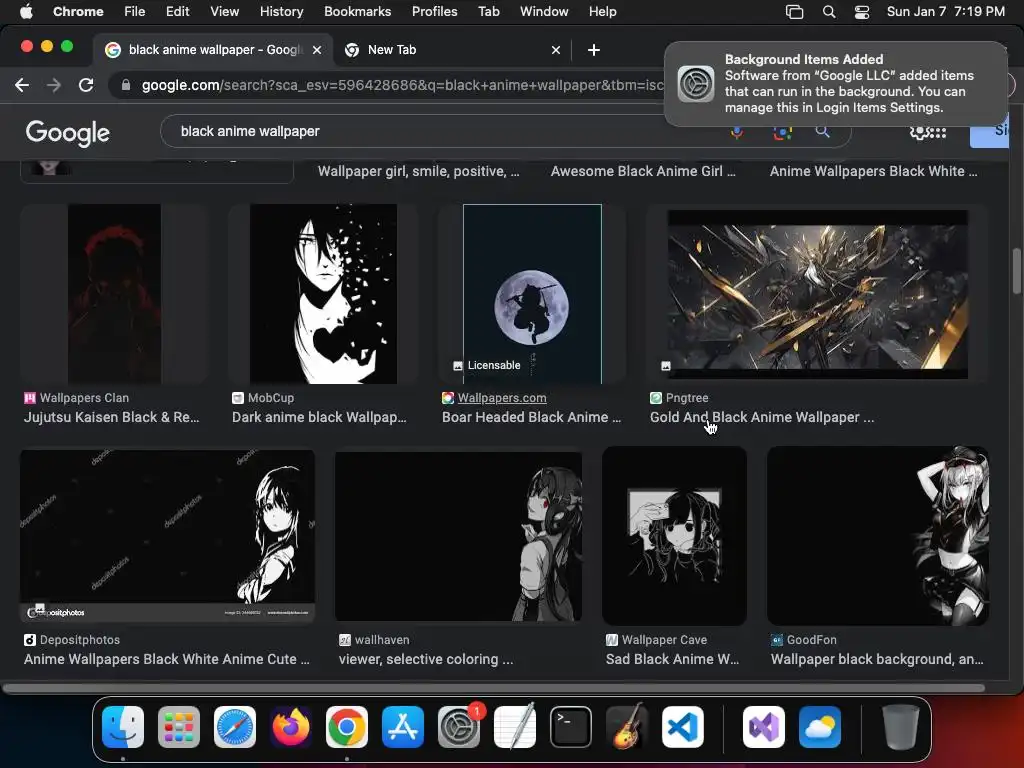Open the History menu
The height and width of the screenshot is (768, 1024).
click(x=281, y=12)
